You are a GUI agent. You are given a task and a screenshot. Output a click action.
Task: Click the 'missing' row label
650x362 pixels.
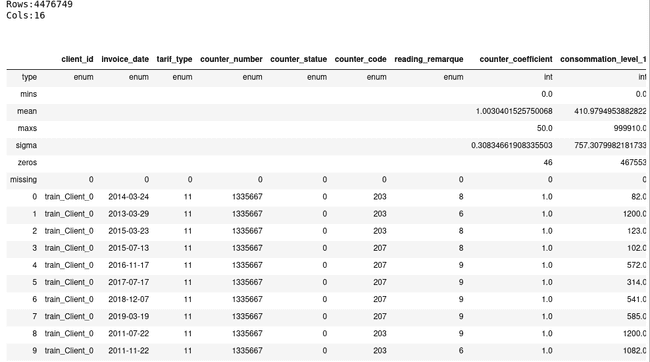click(x=24, y=180)
